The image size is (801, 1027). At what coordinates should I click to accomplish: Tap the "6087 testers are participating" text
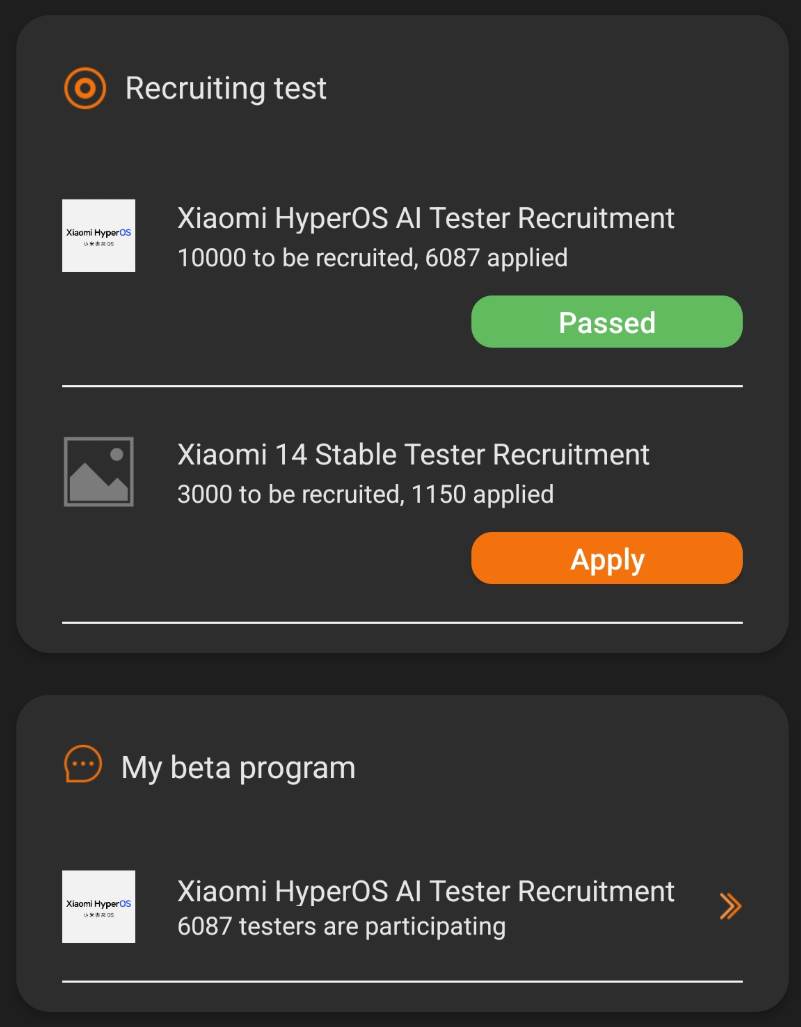tap(341, 926)
